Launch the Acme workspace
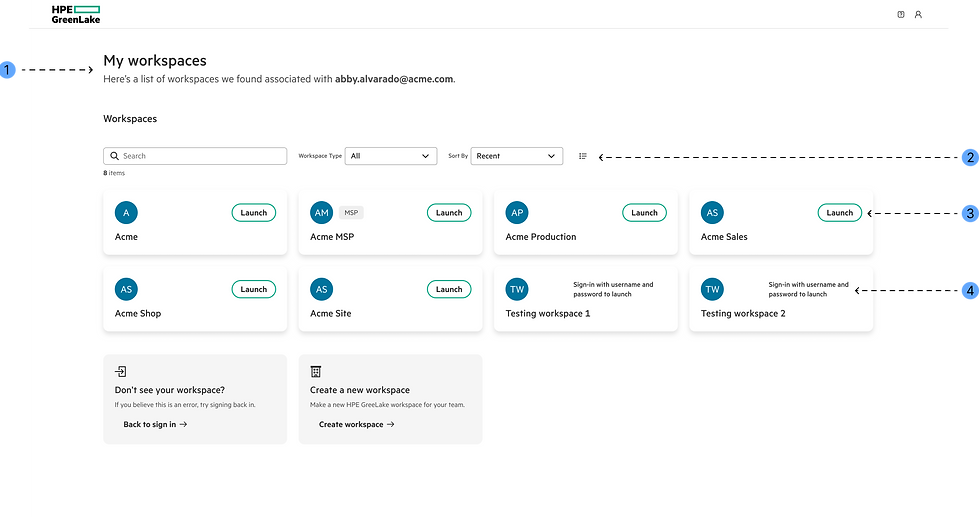 [253, 212]
